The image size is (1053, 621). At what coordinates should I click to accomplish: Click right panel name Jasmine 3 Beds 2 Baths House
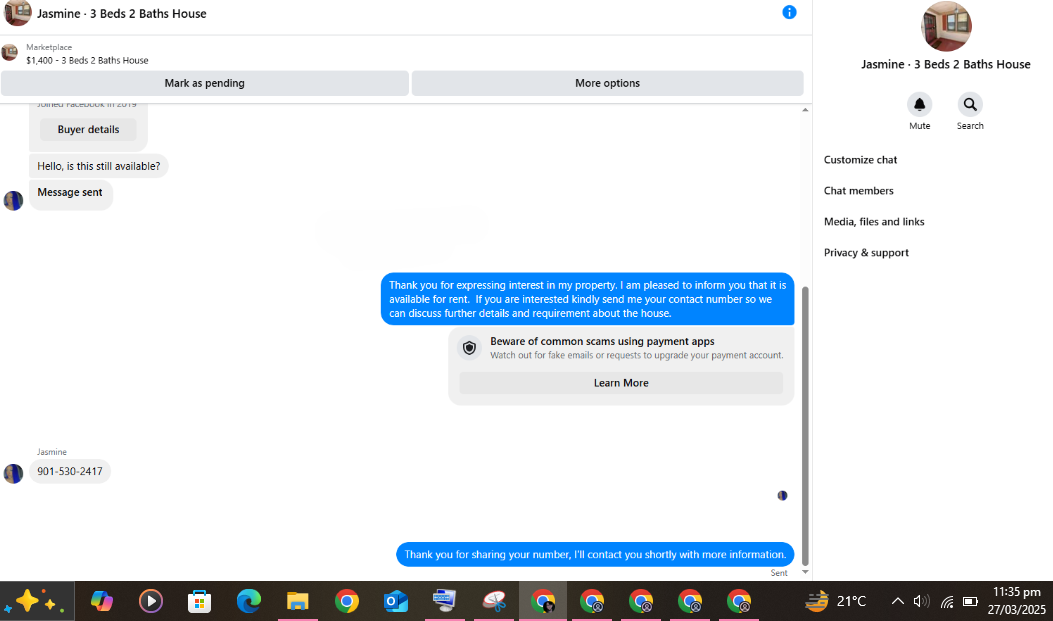pos(946,64)
